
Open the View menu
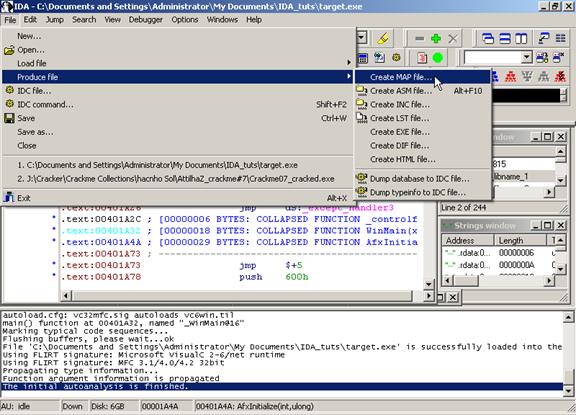coord(112,19)
